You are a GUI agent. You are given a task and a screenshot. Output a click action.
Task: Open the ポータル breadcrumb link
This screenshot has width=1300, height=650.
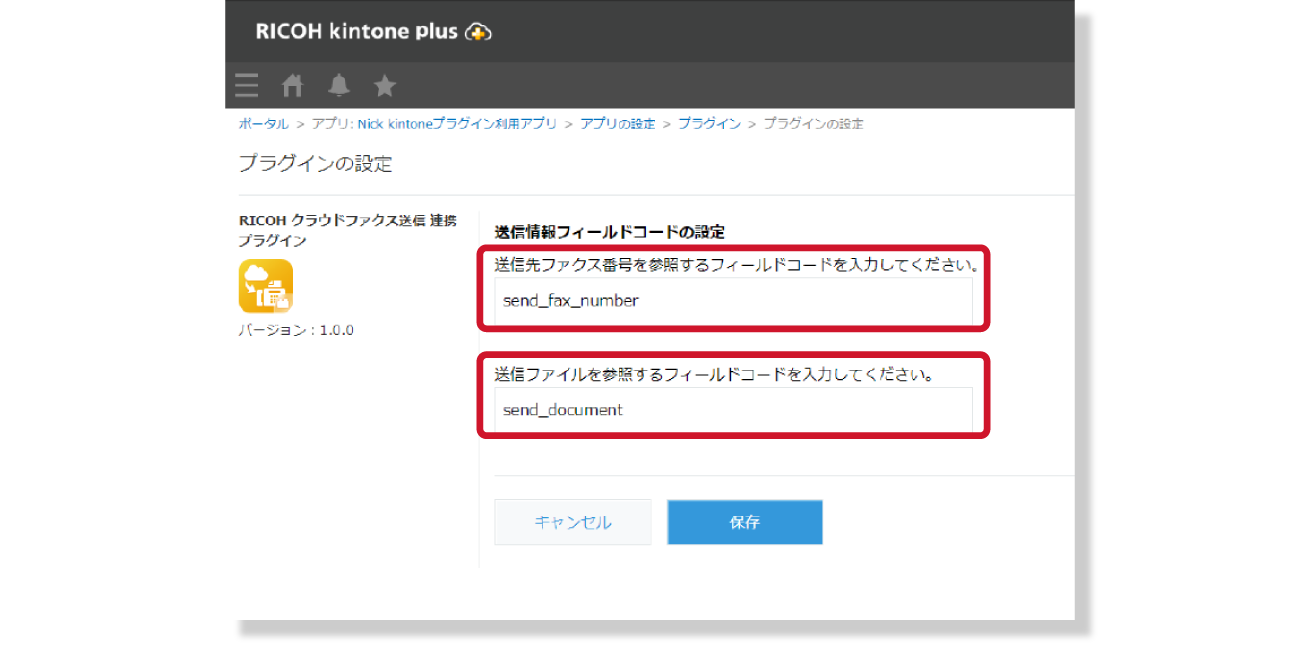[x=262, y=123]
